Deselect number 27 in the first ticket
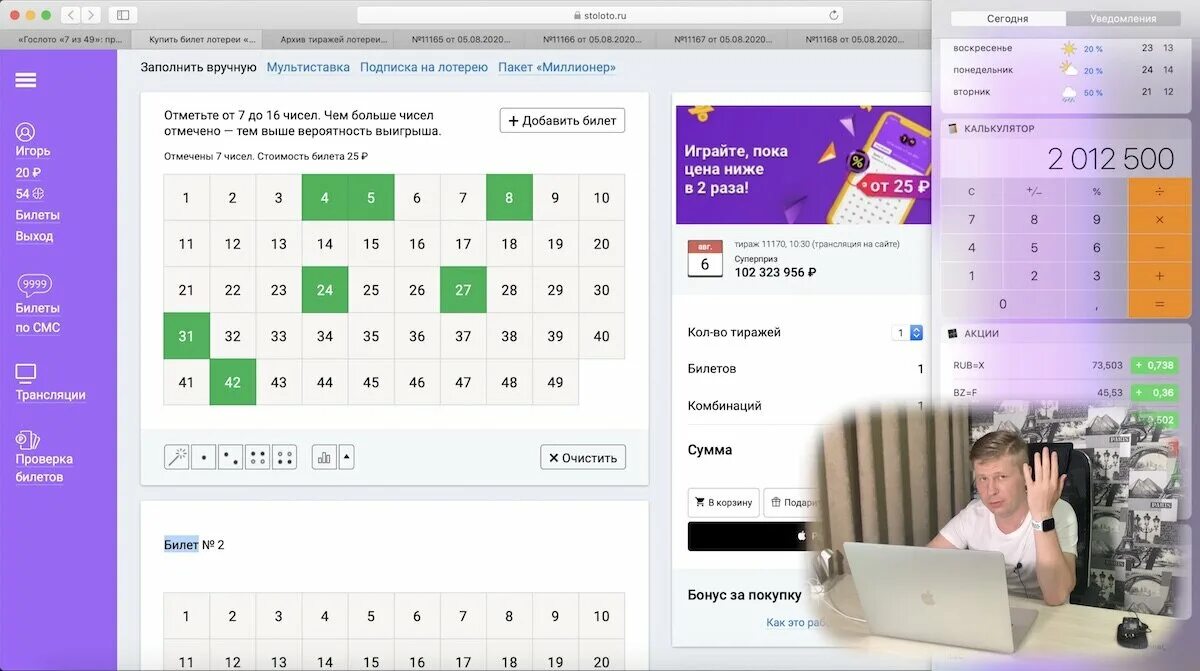This screenshot has width=1200, height=671. point(463,290)
